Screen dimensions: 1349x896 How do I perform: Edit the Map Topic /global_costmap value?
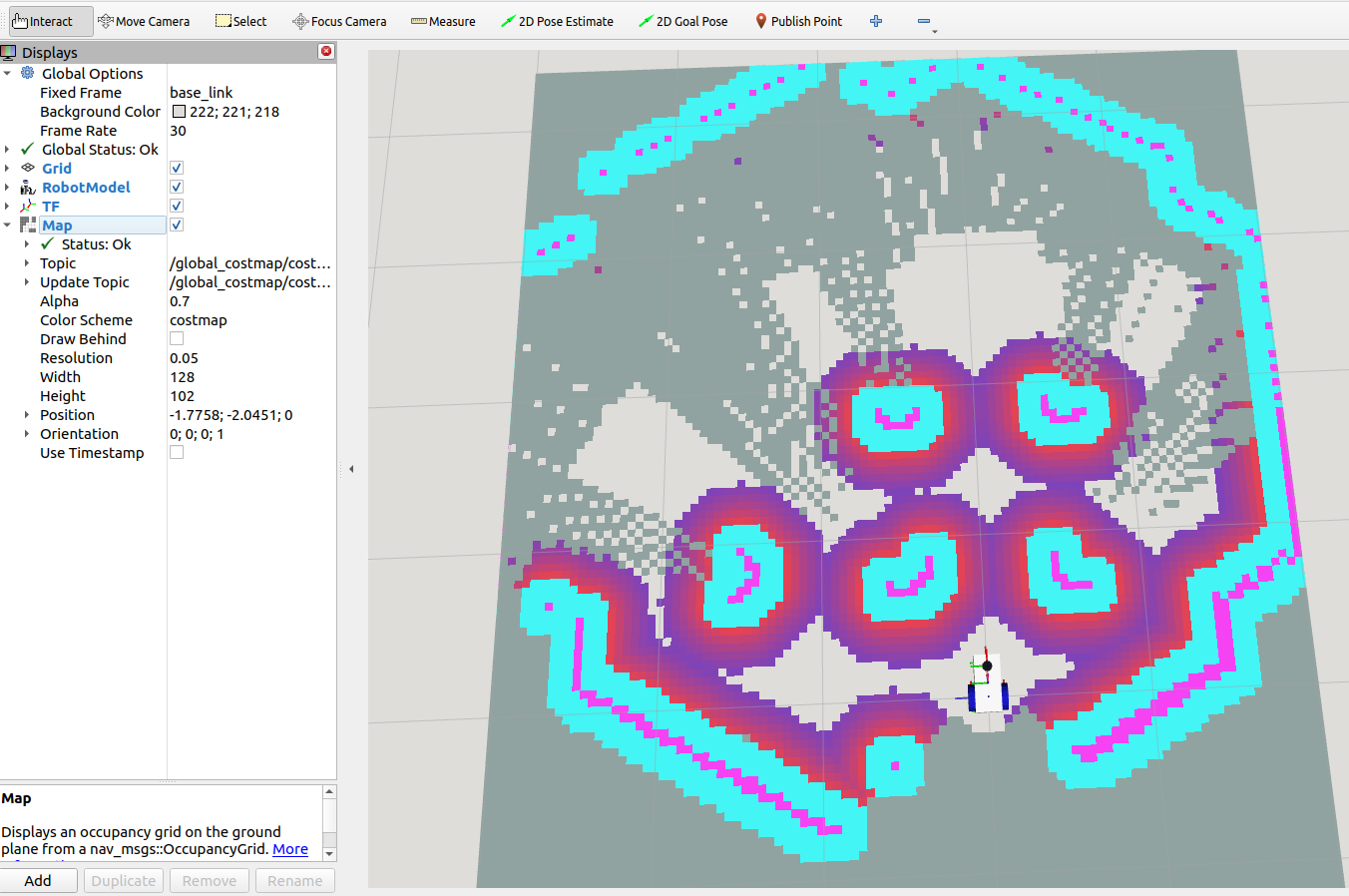[251, 262]
